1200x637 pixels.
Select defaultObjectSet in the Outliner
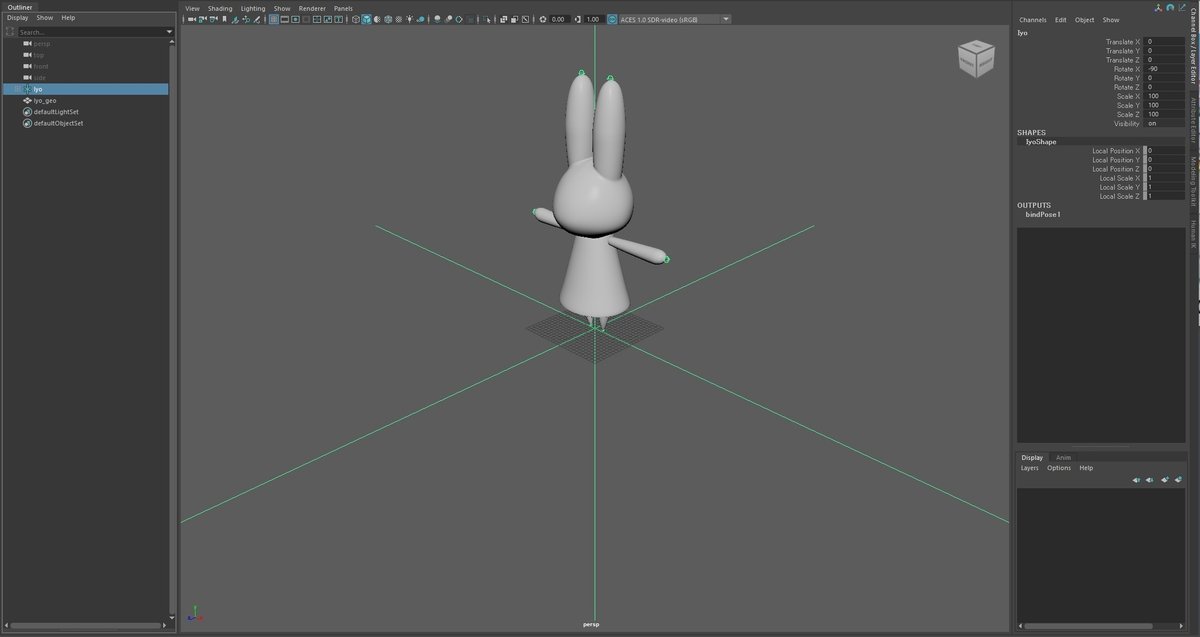point(58,123)
